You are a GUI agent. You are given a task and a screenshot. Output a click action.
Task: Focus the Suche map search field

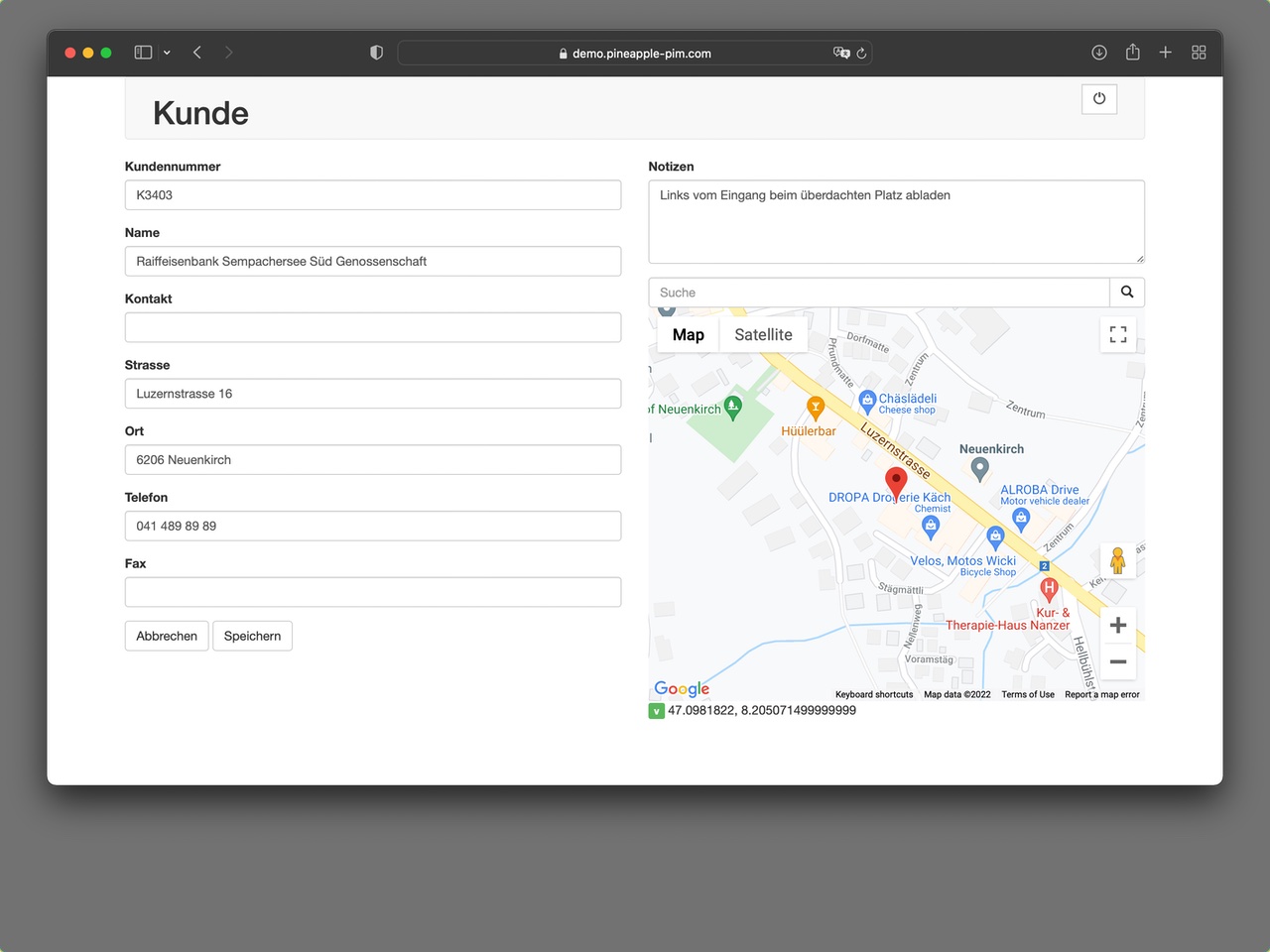click(879, 293)
